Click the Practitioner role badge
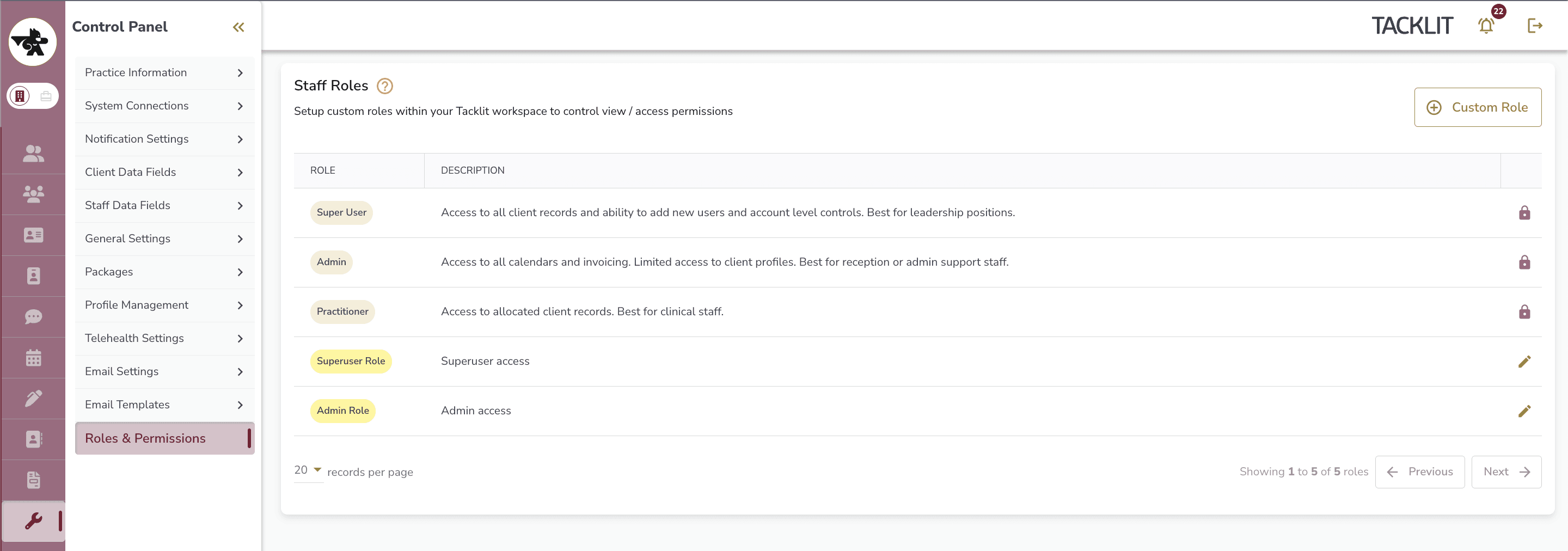 click(342, 312)
